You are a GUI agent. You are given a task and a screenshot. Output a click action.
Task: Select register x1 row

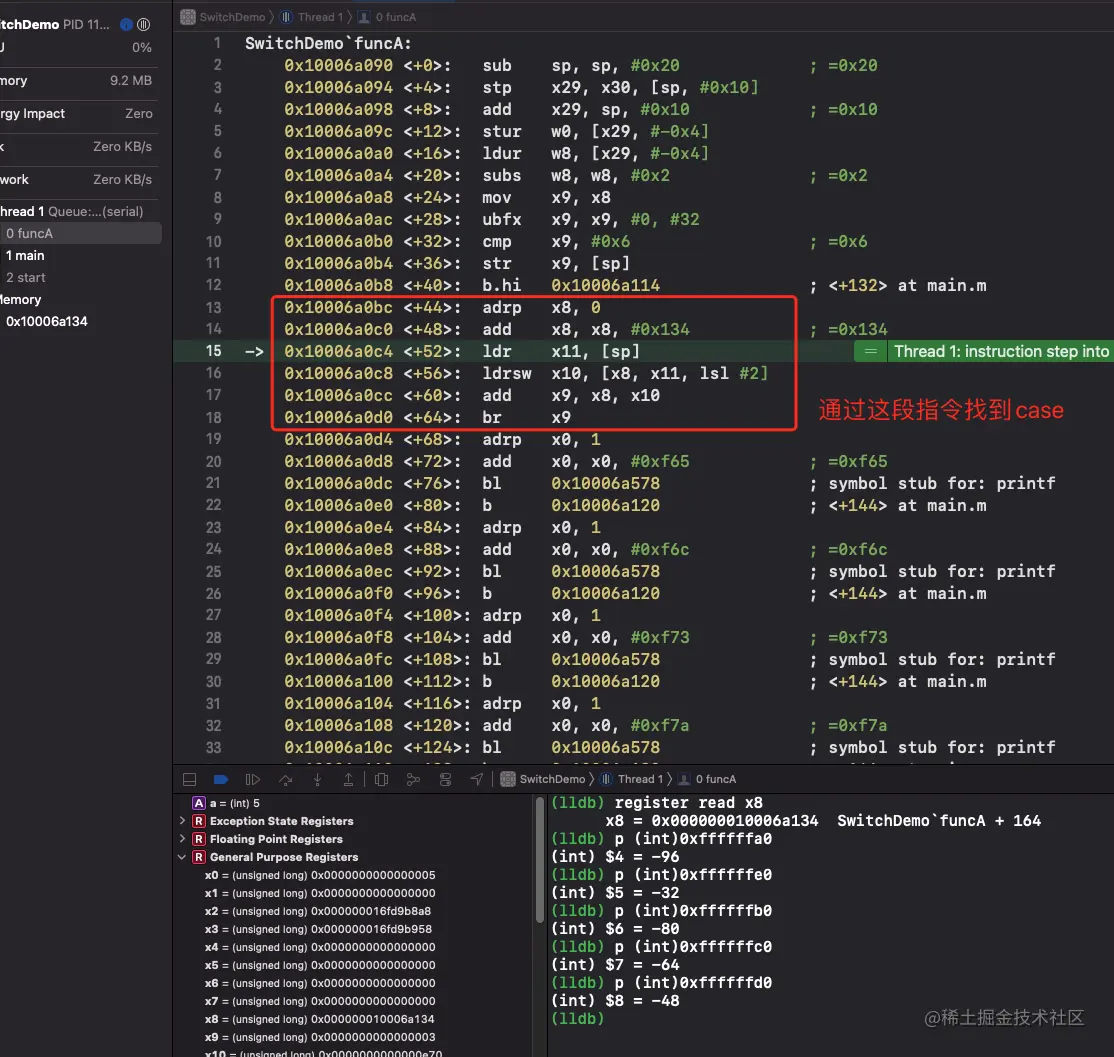[320, 893]
